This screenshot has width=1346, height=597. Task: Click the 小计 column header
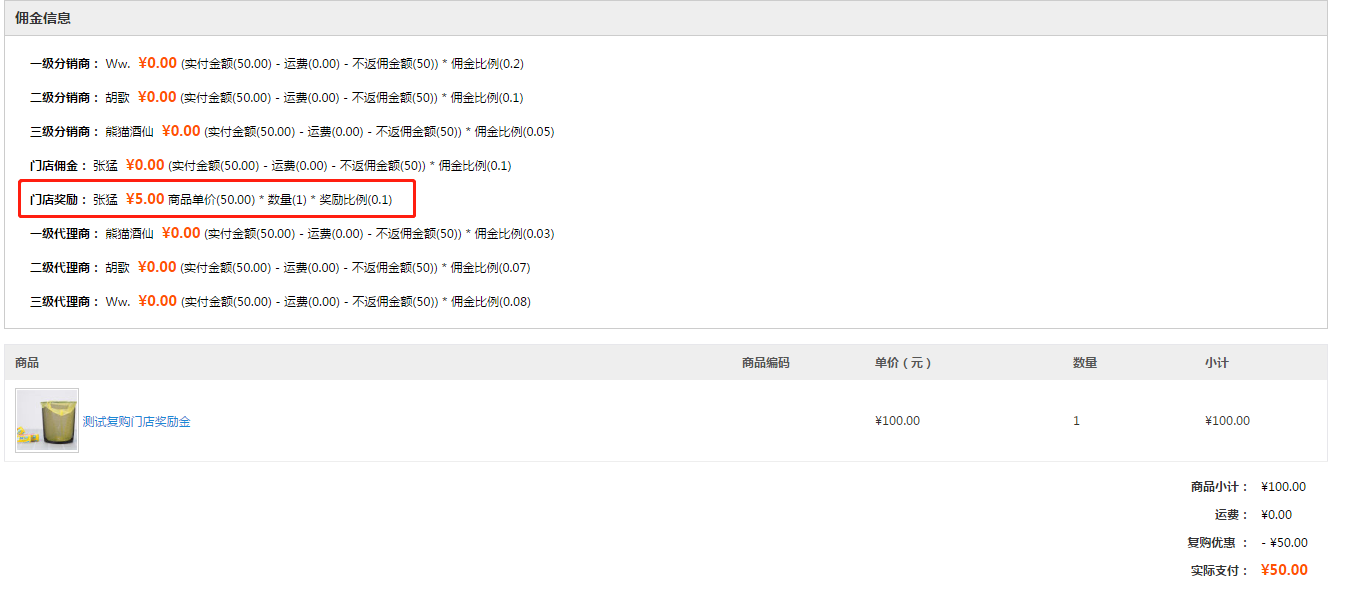click(1217, 362)
